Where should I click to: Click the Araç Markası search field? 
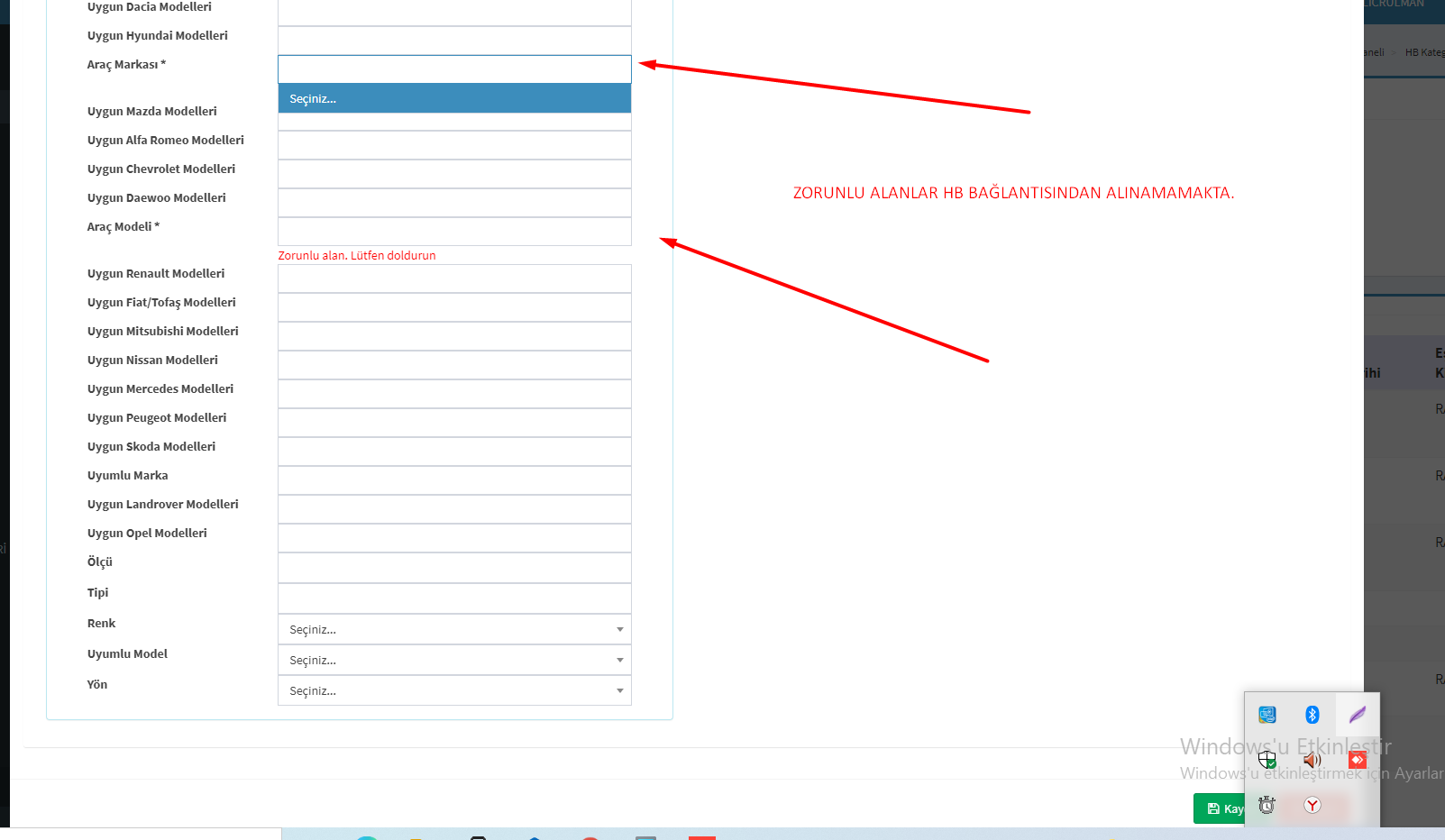[454, 69]
